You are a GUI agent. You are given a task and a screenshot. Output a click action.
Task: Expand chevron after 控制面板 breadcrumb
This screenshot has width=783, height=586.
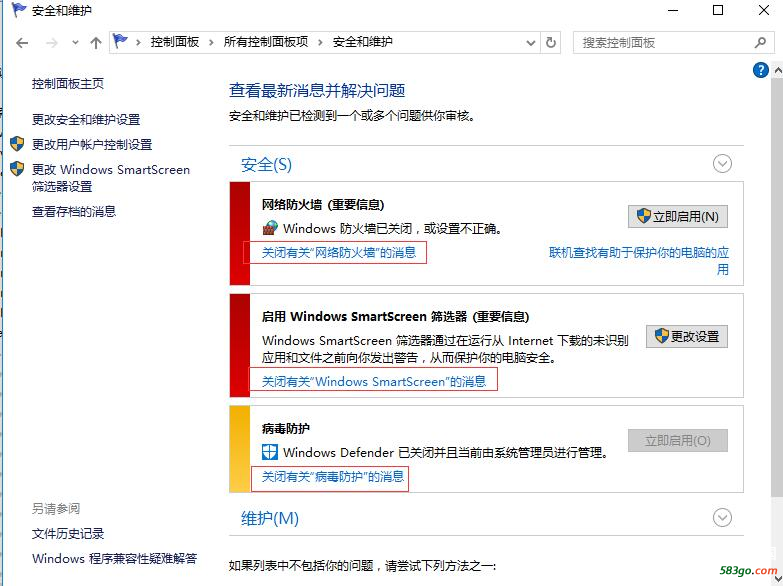click(211, 42)
